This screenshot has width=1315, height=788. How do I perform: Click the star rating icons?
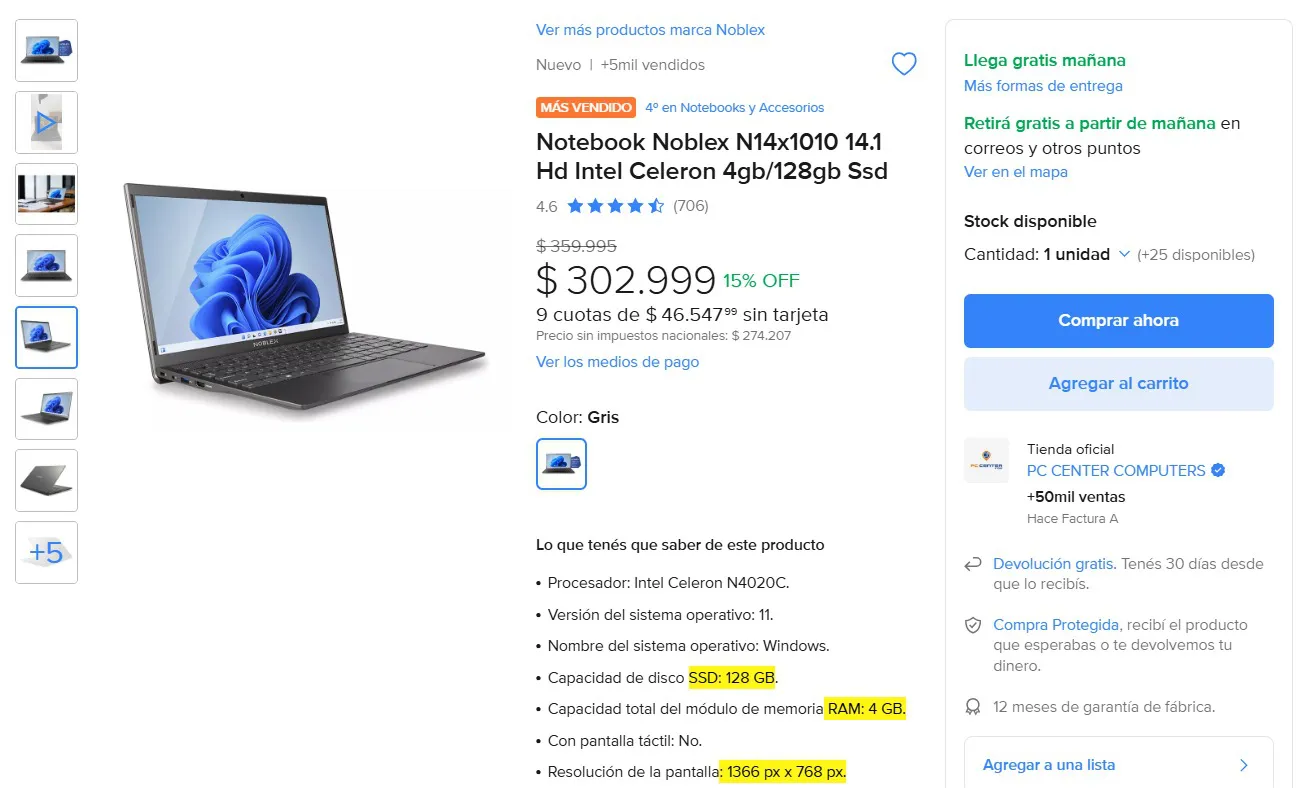point(615,206)
